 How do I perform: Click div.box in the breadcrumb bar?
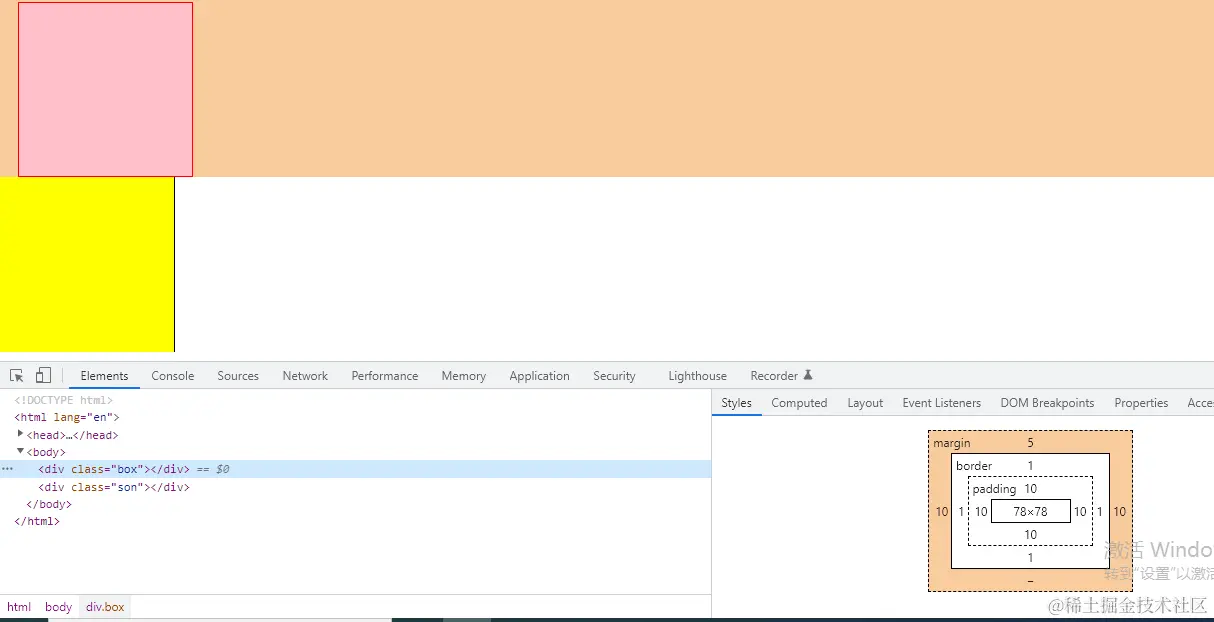(105, 607)
